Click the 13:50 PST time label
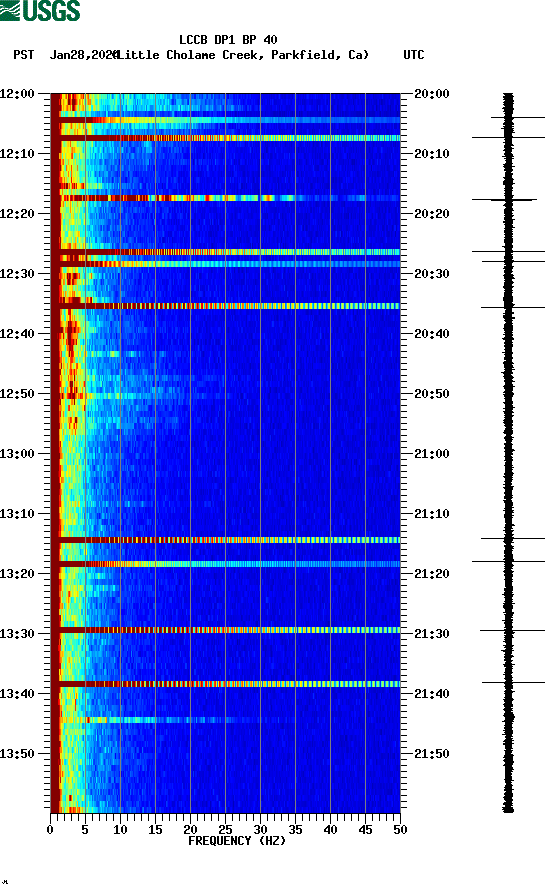 pyautogui.click(x=17, y=754)
